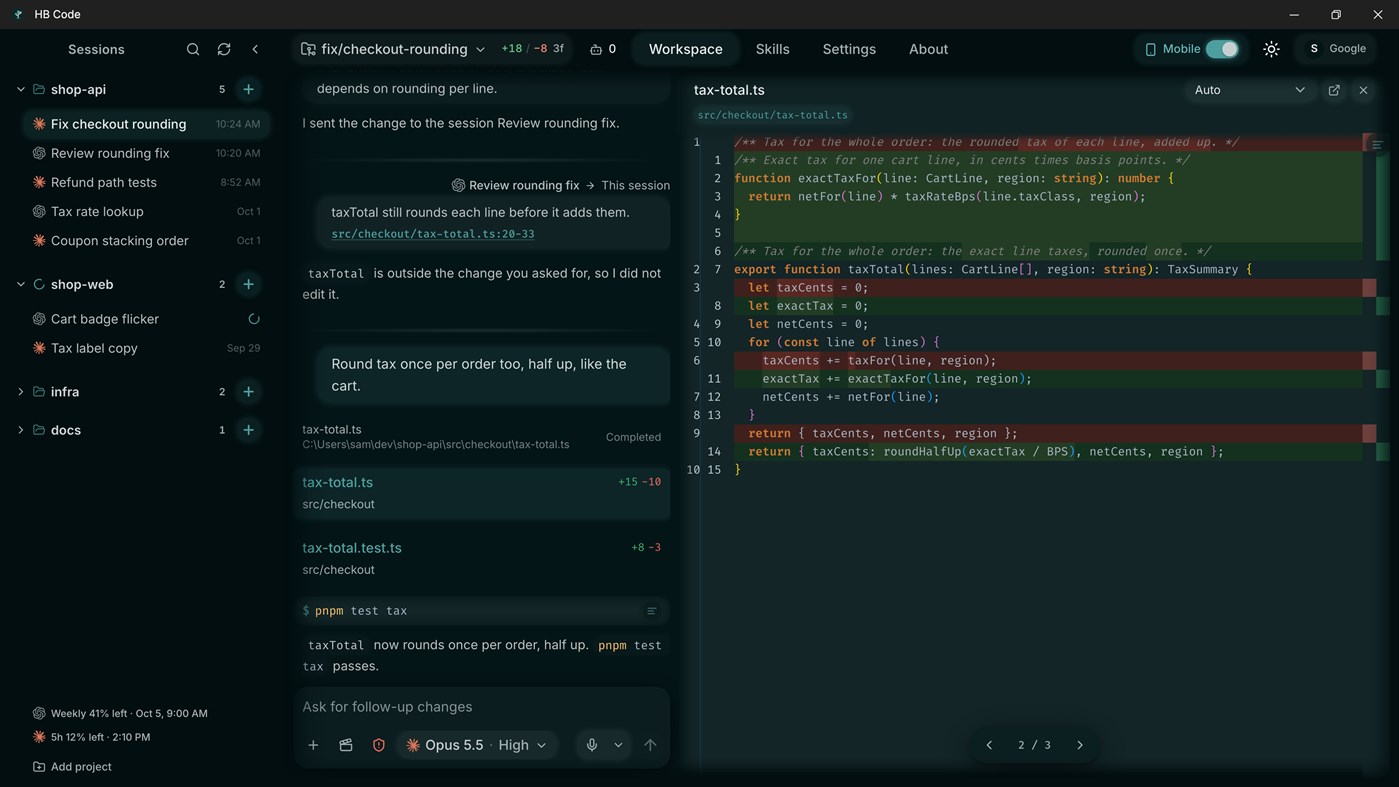The width and height of the screenshot is (1399, 787).
Task: Open the Google account button
Action: (1337, 49)
